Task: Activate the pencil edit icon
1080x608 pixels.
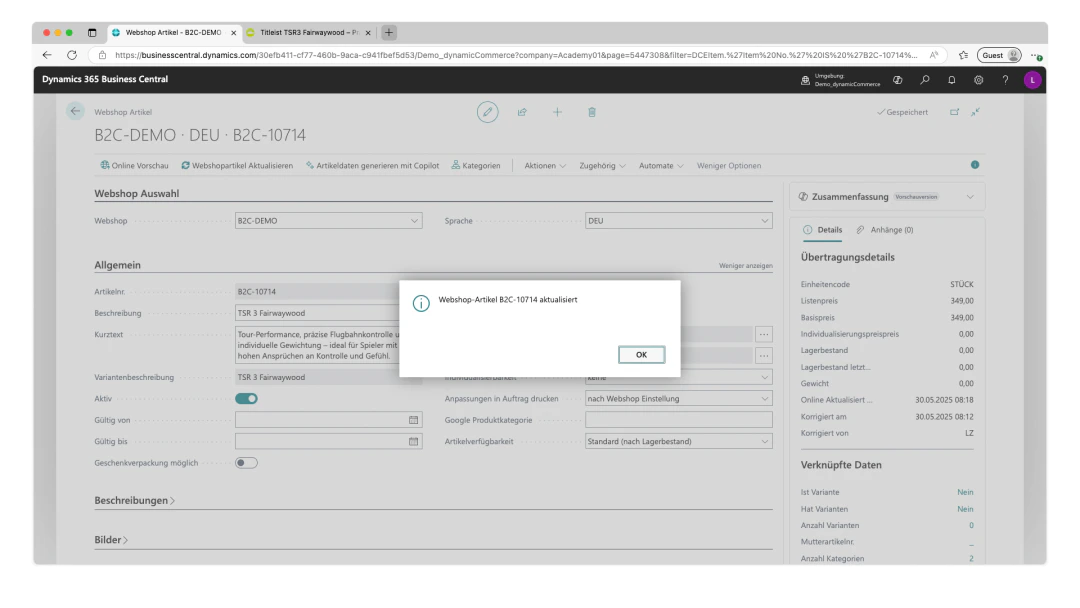Action: (x=487, y=112)
